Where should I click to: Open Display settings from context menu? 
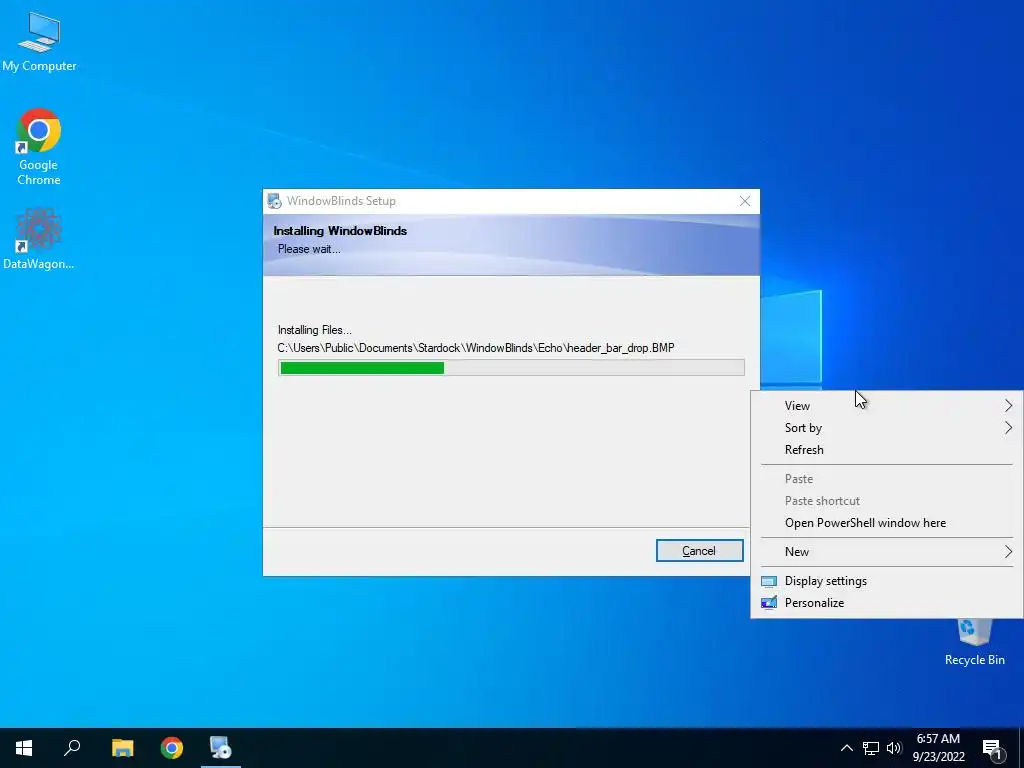tap(887, 581)
